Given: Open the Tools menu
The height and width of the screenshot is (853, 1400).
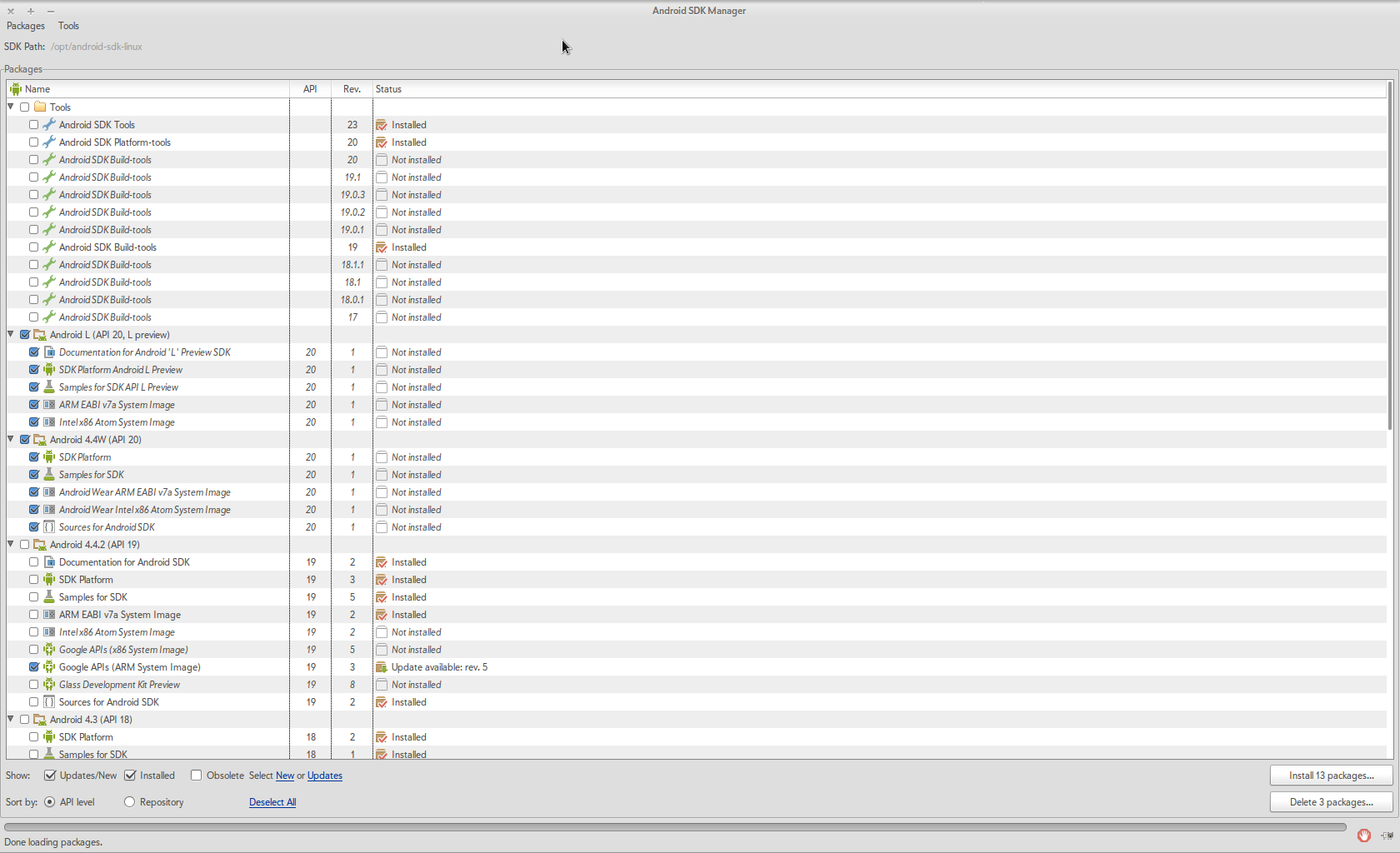Looking at the screenshot, I should tap(68, 26).
